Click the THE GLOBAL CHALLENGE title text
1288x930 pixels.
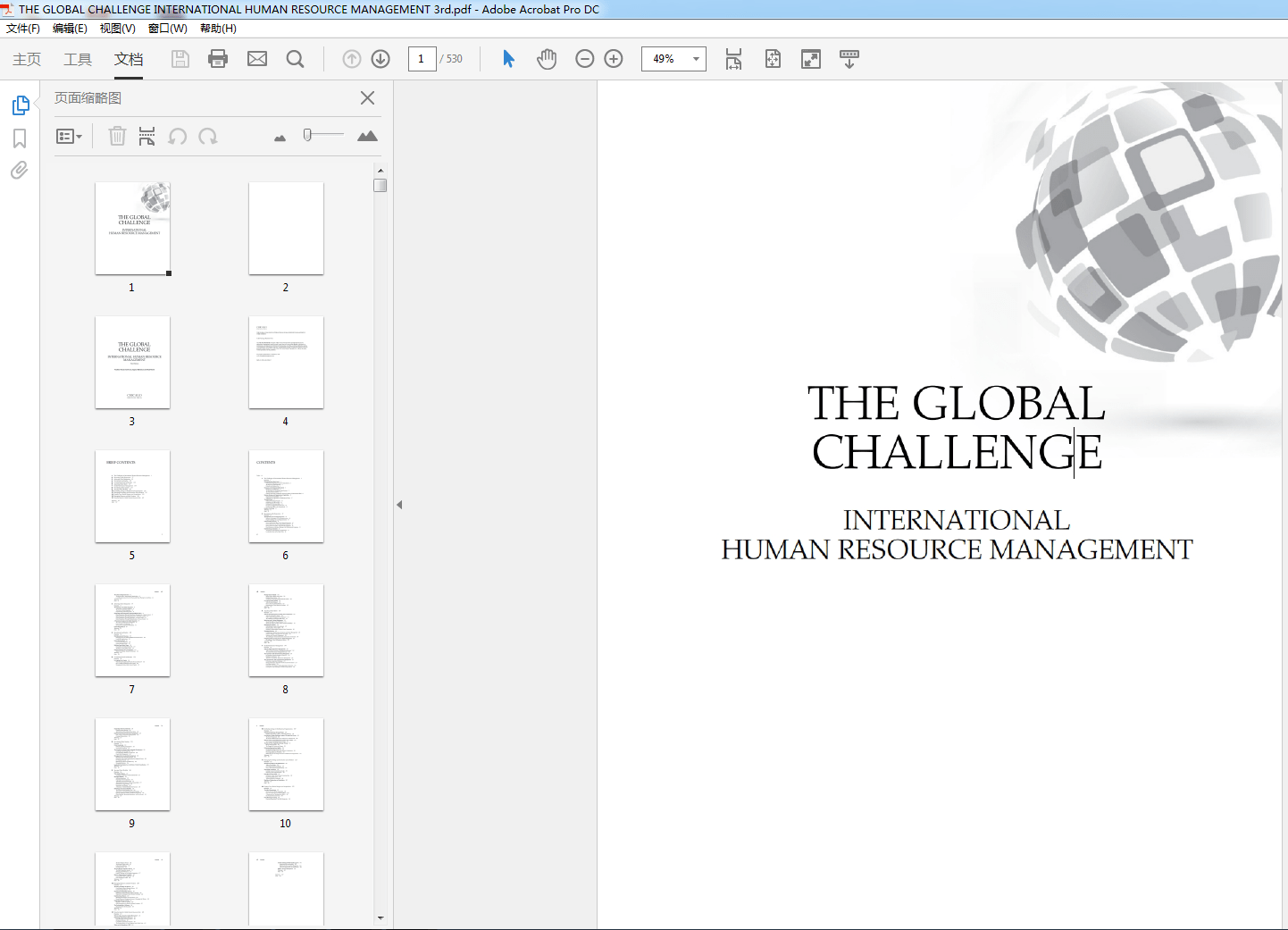[957, 427]
